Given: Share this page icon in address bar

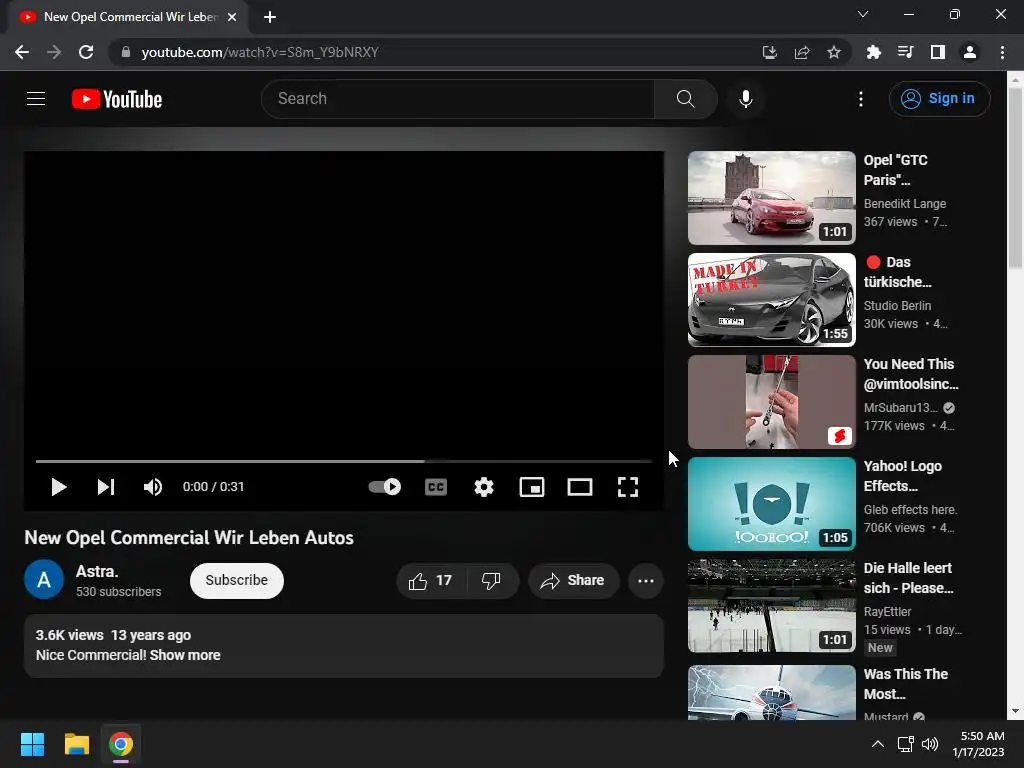Looking at the screenshot, I should click(x=802, y=52).
